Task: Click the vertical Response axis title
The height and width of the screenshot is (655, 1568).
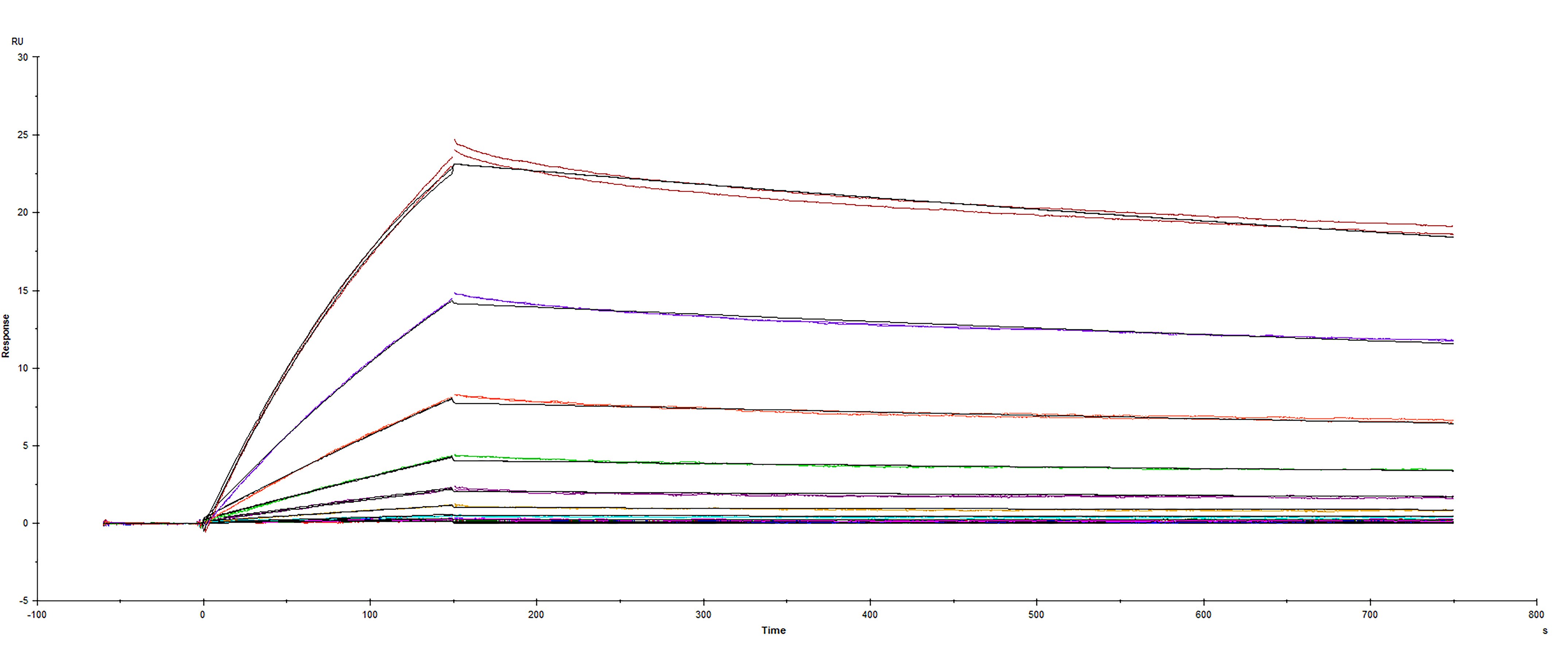Action: pyautogui.click(x=6, y=336)
